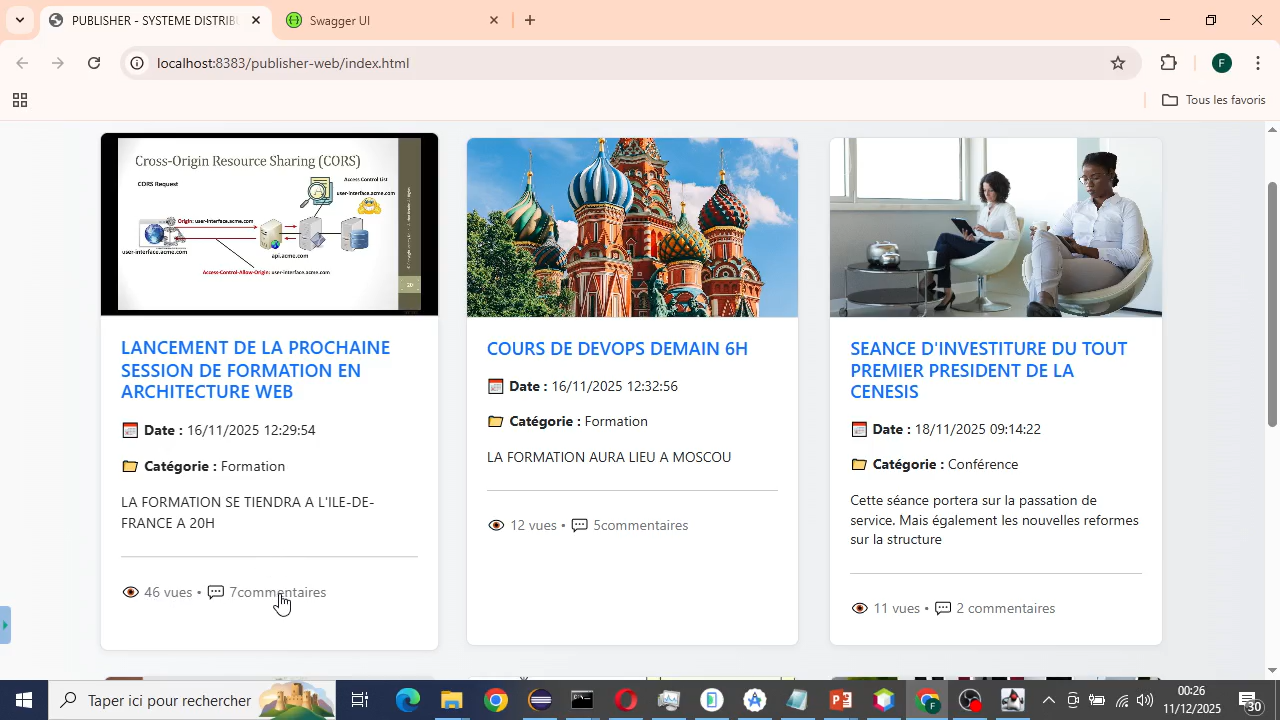Open the browser Extensions puzzle icon
Viewport: 1280px width, 720px height.
pyautogui.click(x=1168, y=62)
